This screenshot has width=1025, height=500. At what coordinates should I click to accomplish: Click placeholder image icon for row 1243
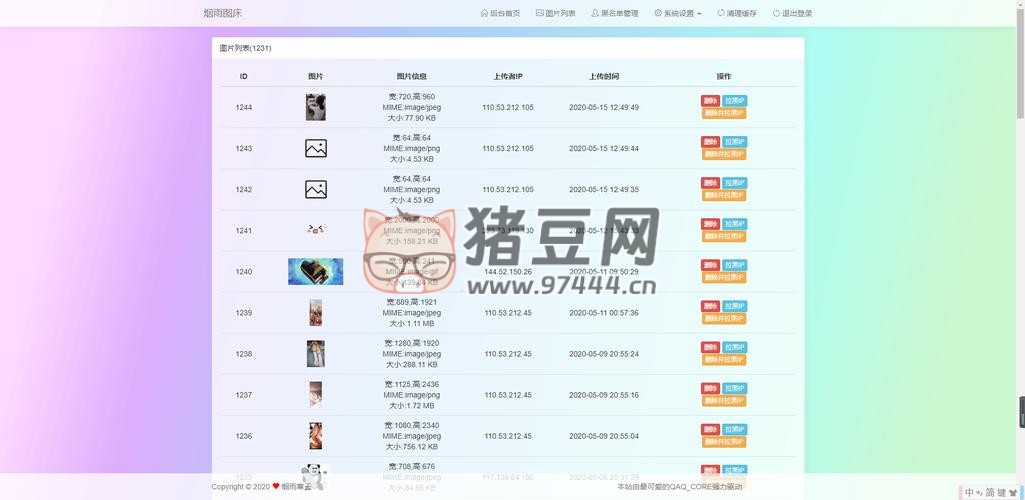315,148
